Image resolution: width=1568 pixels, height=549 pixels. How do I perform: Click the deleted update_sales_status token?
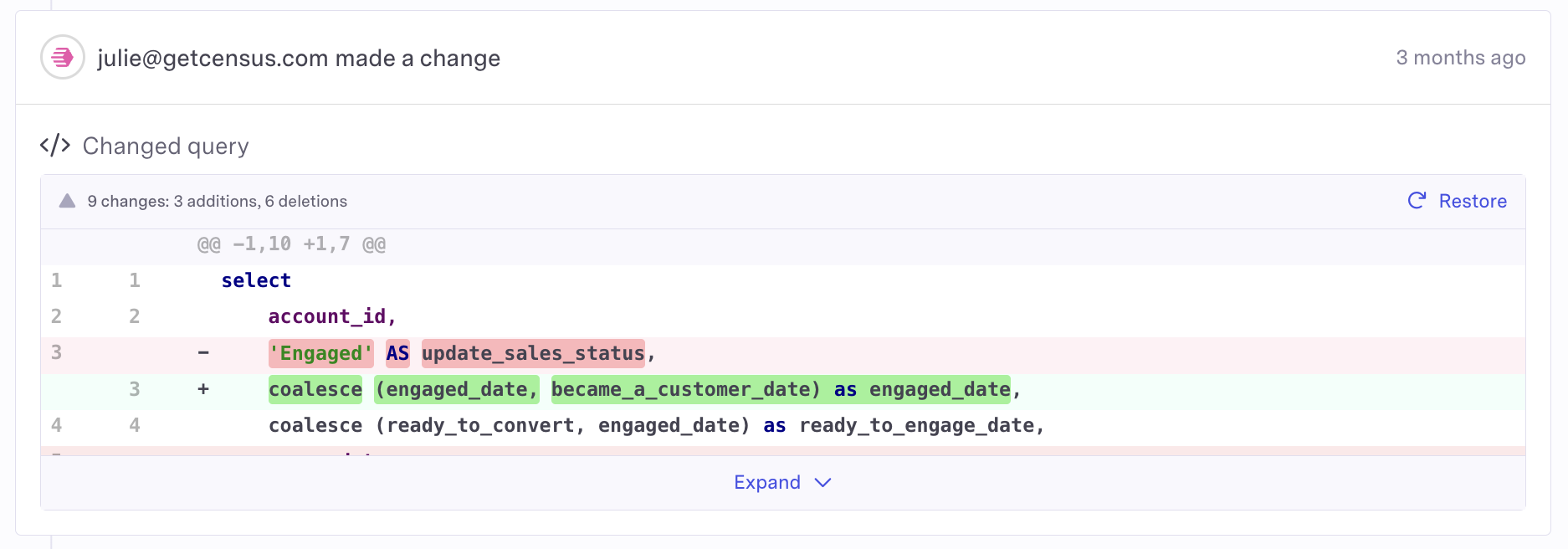[x=533, y=353]
